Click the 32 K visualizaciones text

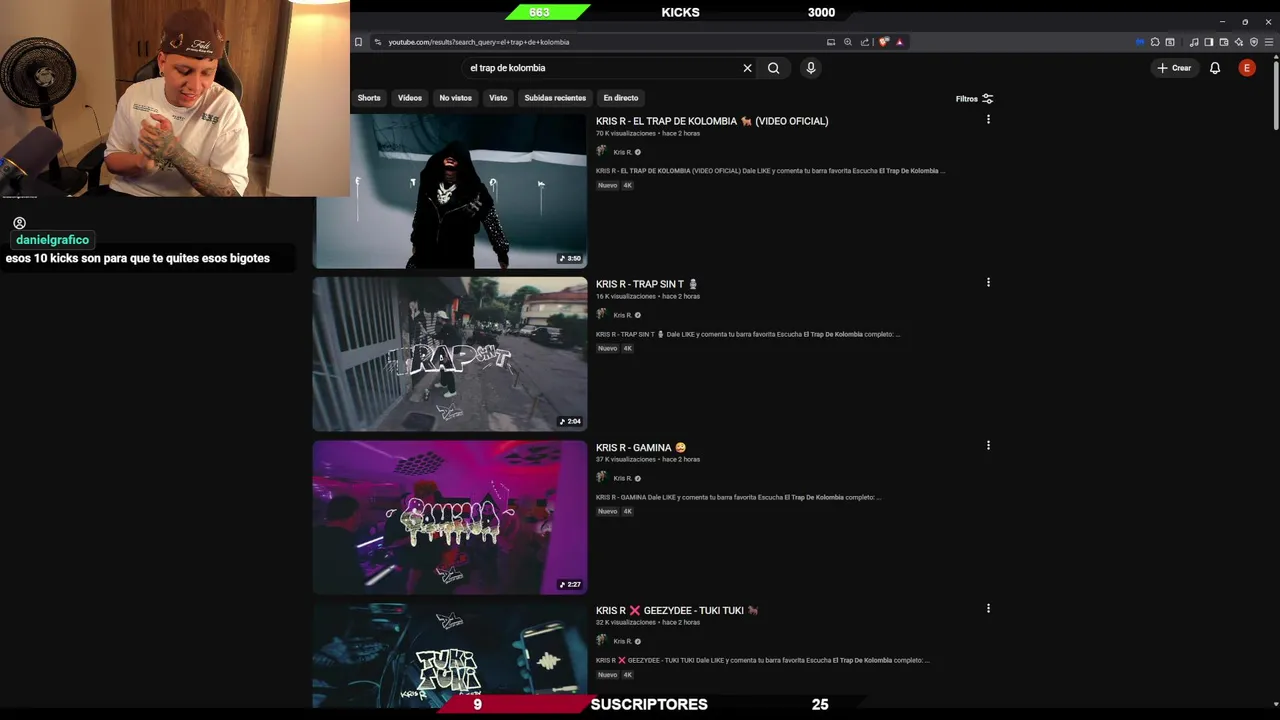pos(626,622)
